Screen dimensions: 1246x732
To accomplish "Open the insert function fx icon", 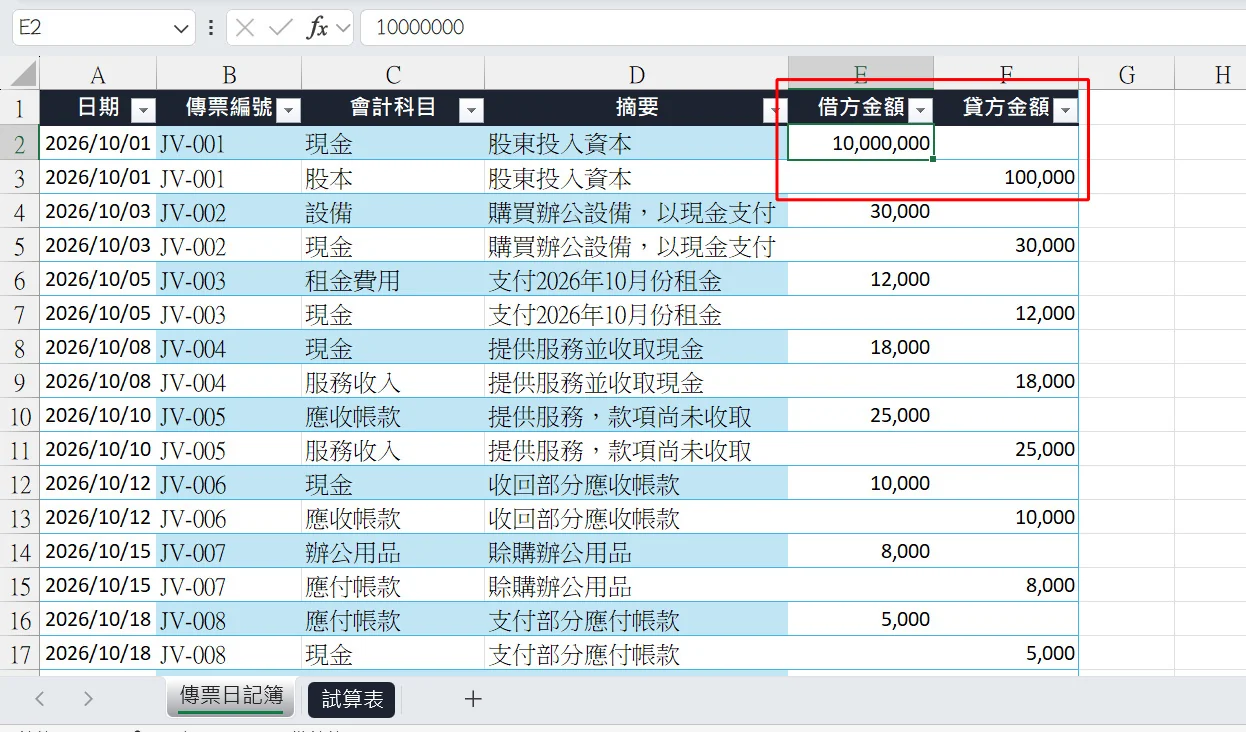I will [317, 27].
